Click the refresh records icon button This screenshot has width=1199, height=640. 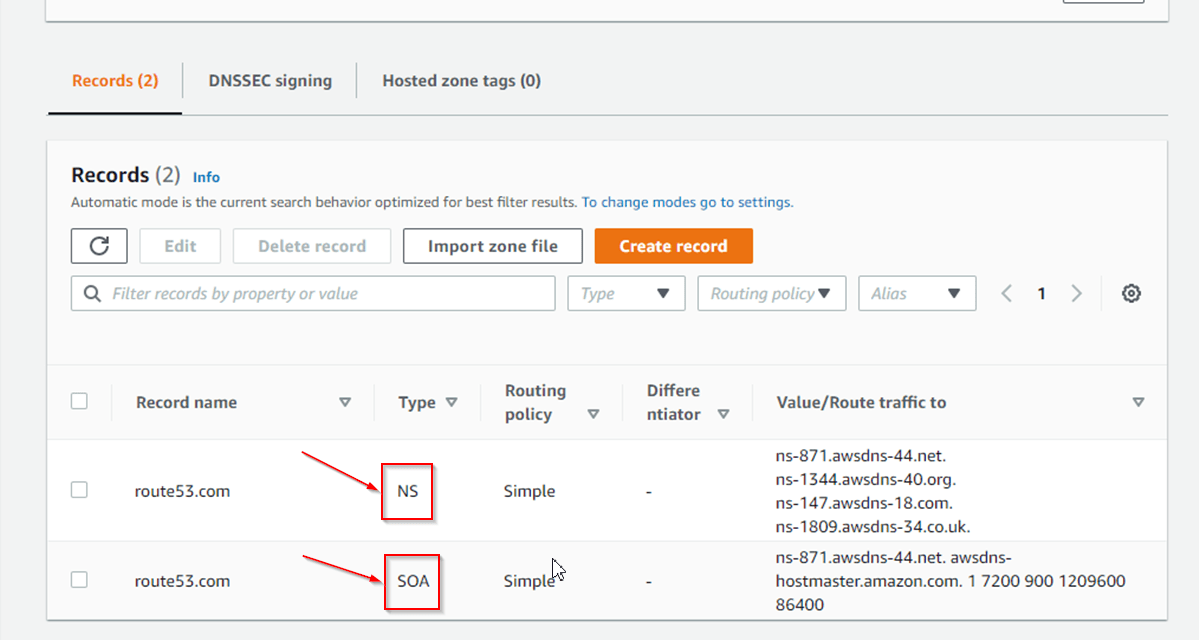(99, 246)
